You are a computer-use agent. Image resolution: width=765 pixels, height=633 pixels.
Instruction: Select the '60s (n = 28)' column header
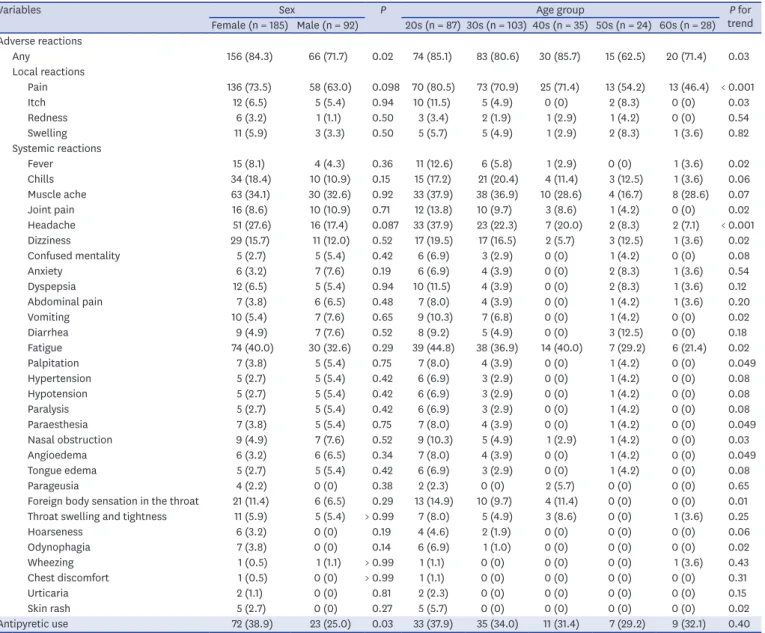tap(687, 25)
